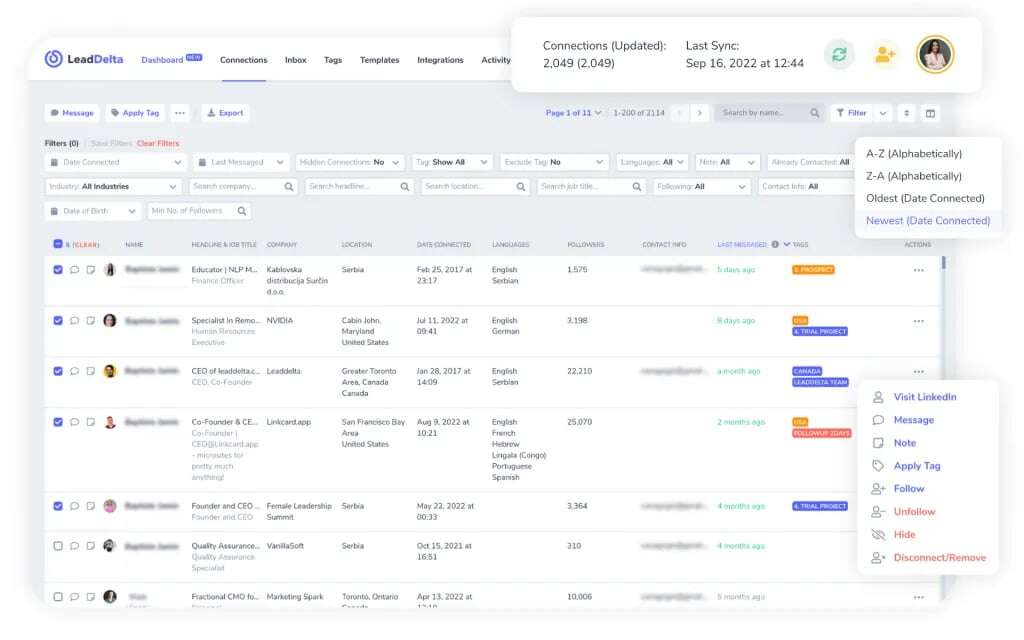Click the invite teammate person icon
The width and height of the screenshot is (1024, 640).
(885, 55)
